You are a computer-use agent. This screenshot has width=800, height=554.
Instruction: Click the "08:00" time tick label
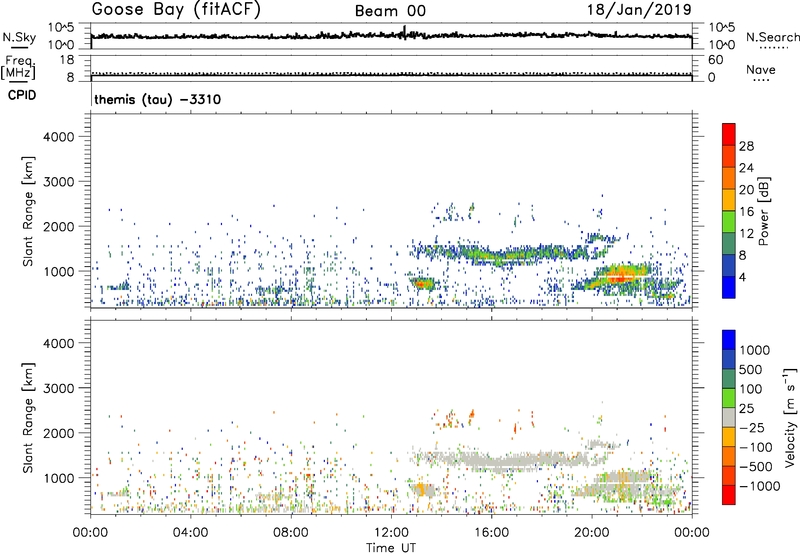[x=291, y=533]
